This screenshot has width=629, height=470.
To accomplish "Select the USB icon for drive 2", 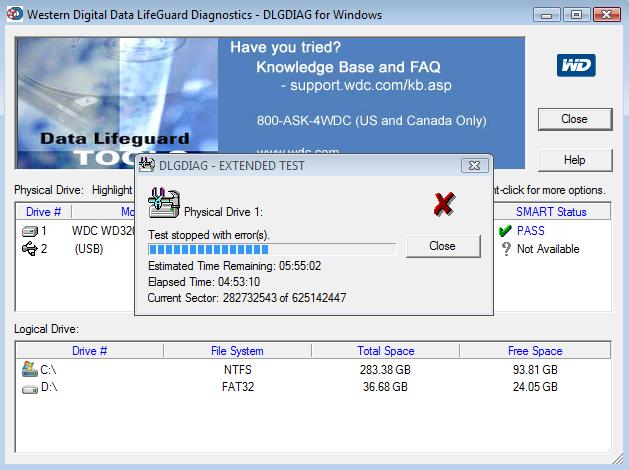I will [x=29, y=249].
